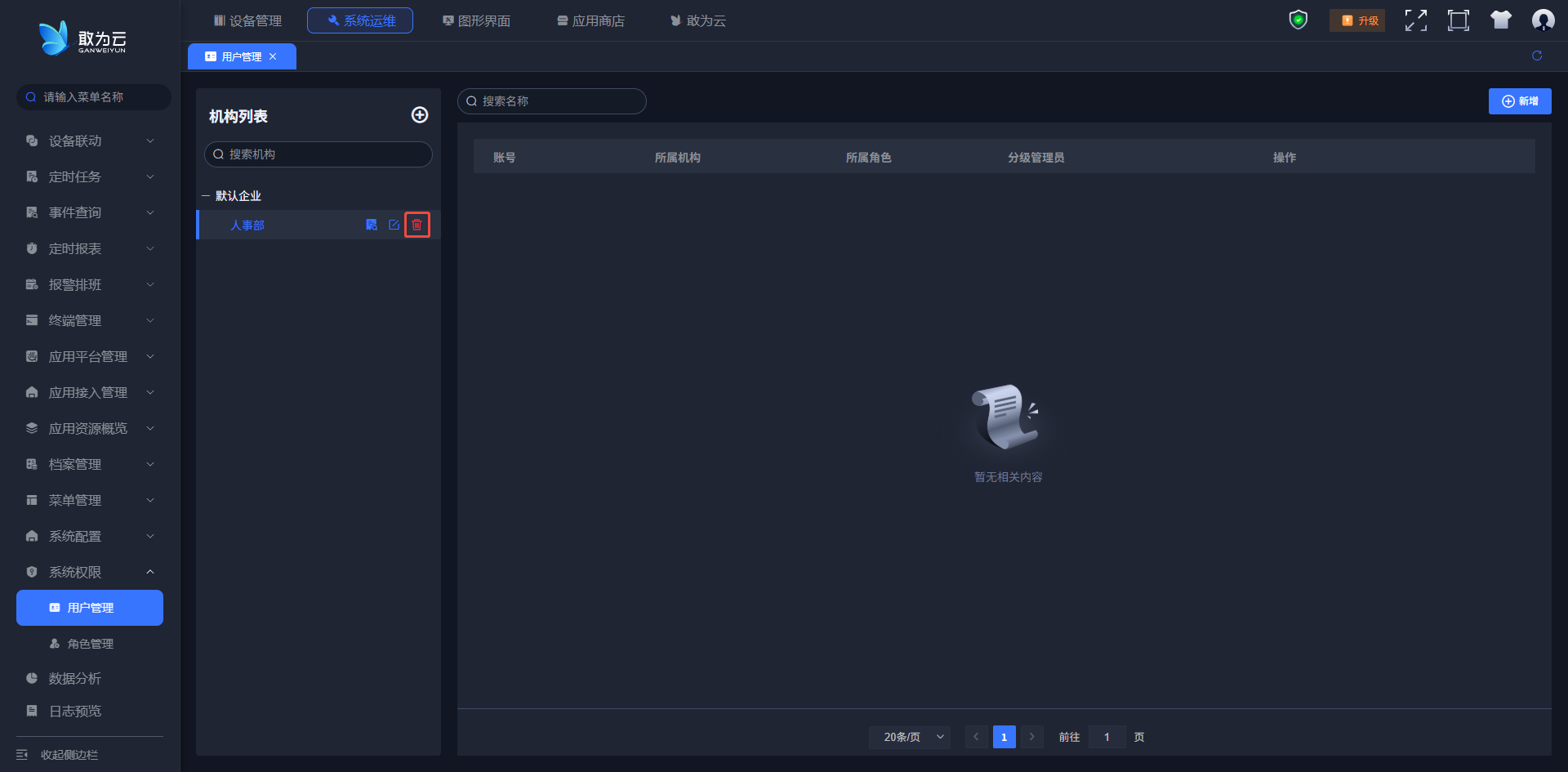This screenshot has height=772, width=1568.
Task: Click the edit icon for 人事部
Action: [394, 225]
